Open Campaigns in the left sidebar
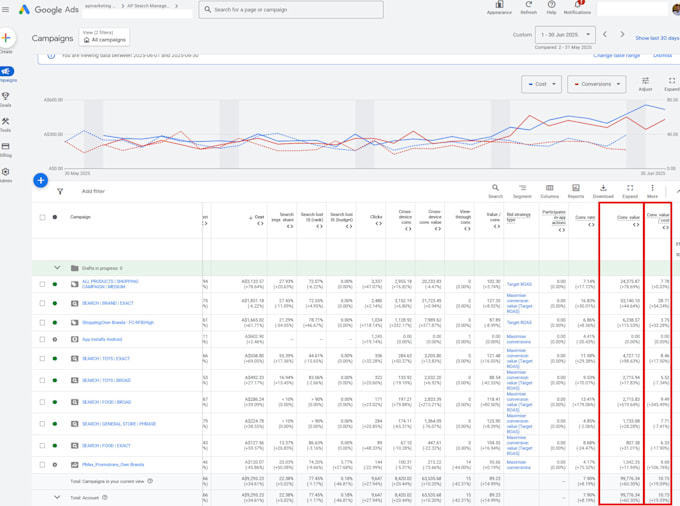 7,74
